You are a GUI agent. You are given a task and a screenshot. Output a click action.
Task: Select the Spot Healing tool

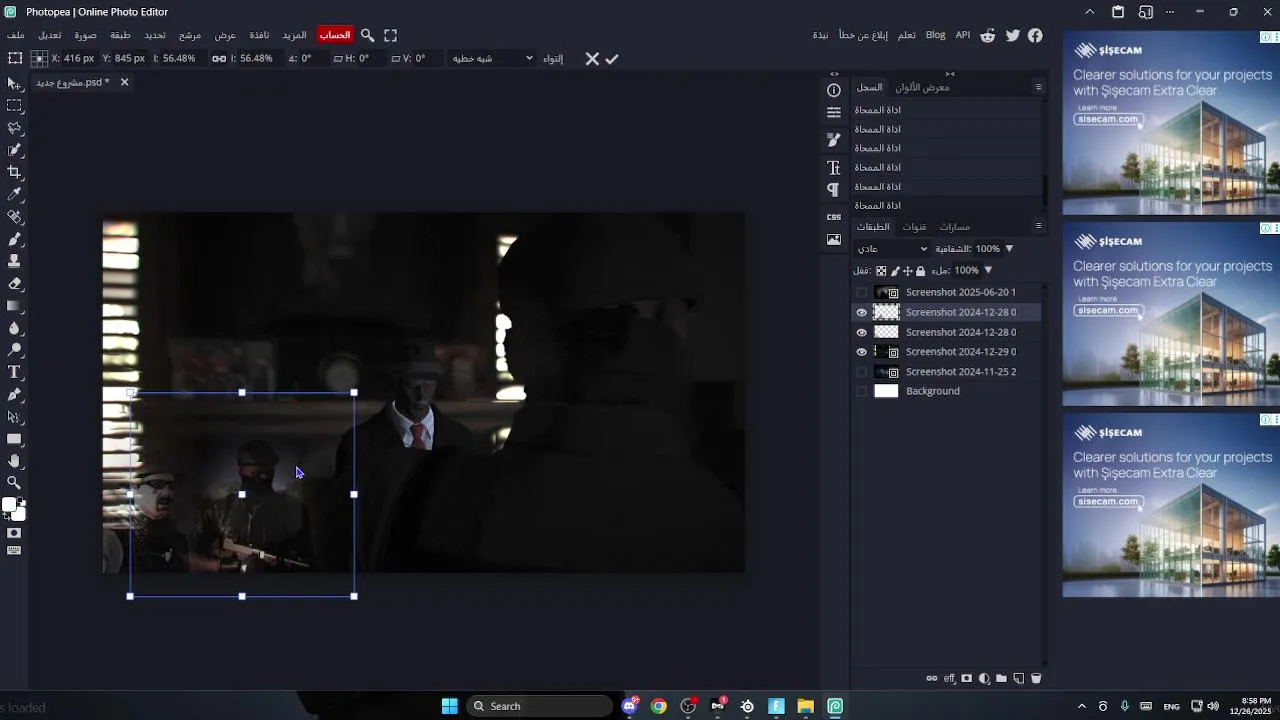[14, 217]
